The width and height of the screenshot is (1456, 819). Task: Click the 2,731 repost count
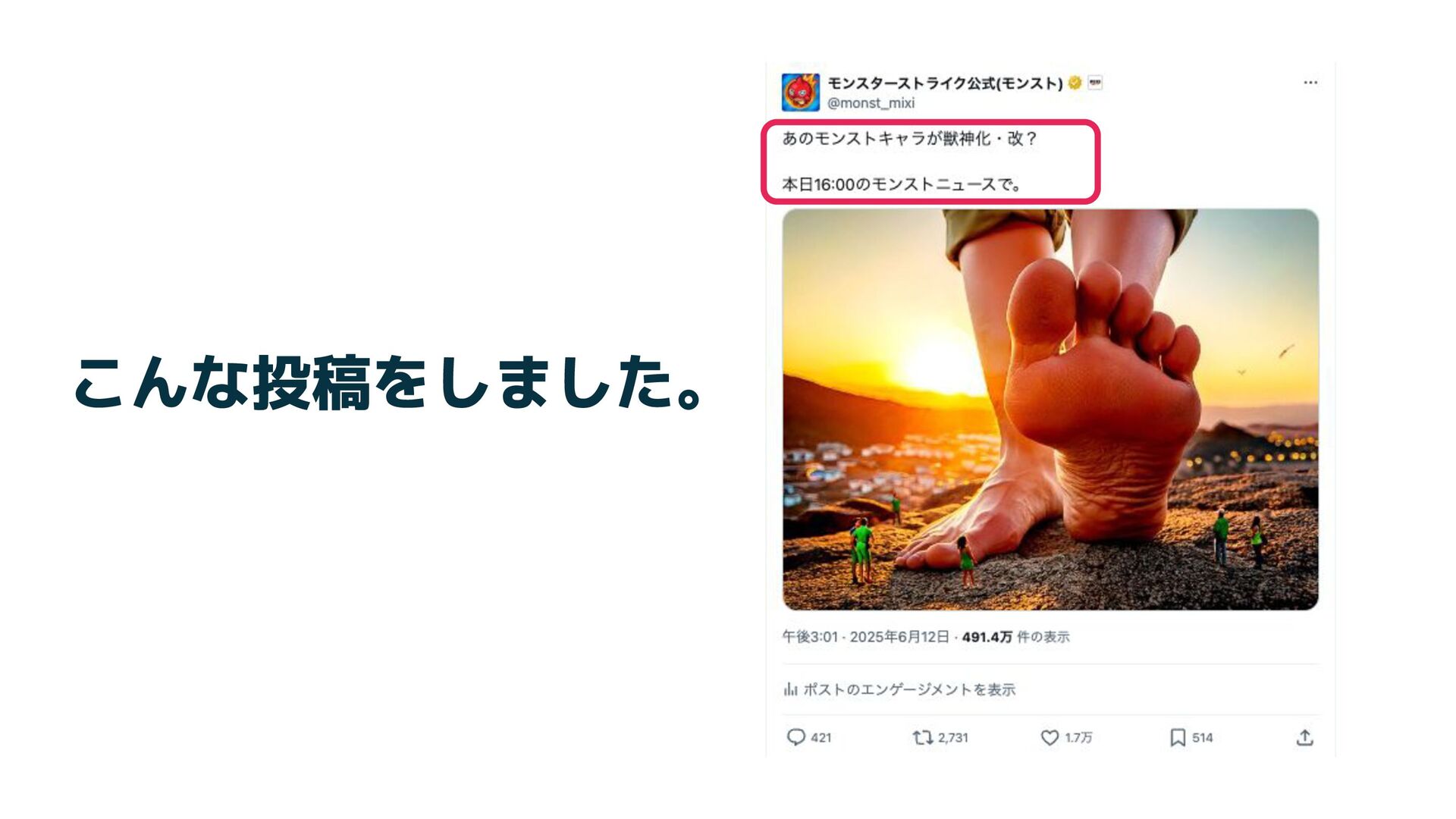point(952,737)
